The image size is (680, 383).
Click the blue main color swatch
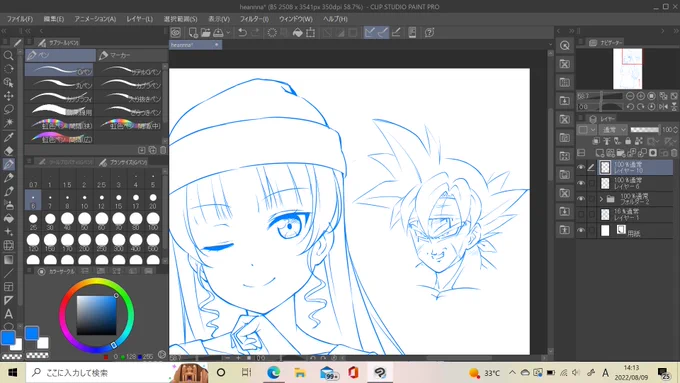8,337
